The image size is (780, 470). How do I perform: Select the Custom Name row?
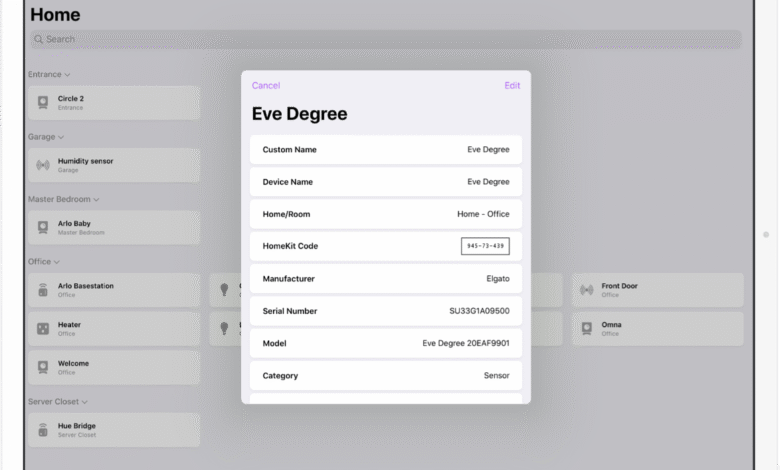(386, 150)
